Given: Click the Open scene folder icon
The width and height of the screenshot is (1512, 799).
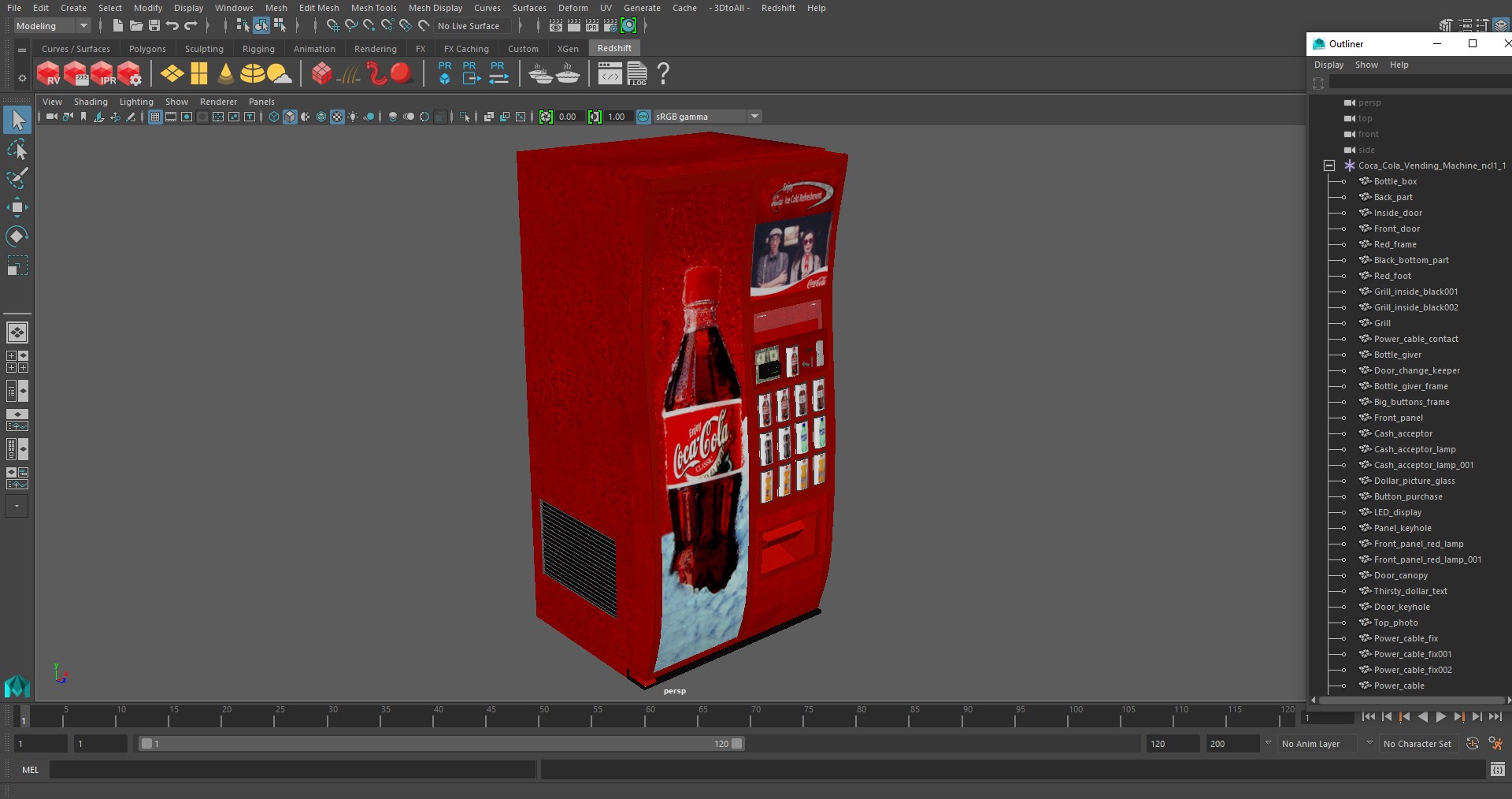Looking at the screenshot, I should coord(136,26).
